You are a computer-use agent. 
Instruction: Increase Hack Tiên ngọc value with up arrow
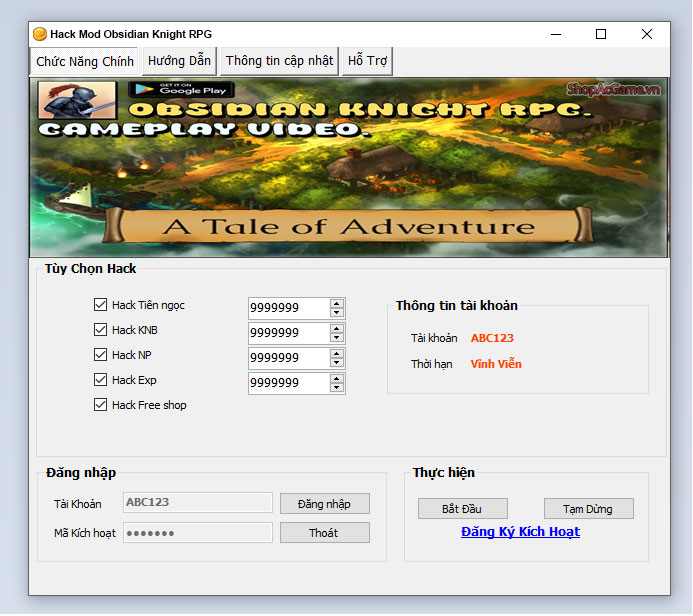point(337,304)
